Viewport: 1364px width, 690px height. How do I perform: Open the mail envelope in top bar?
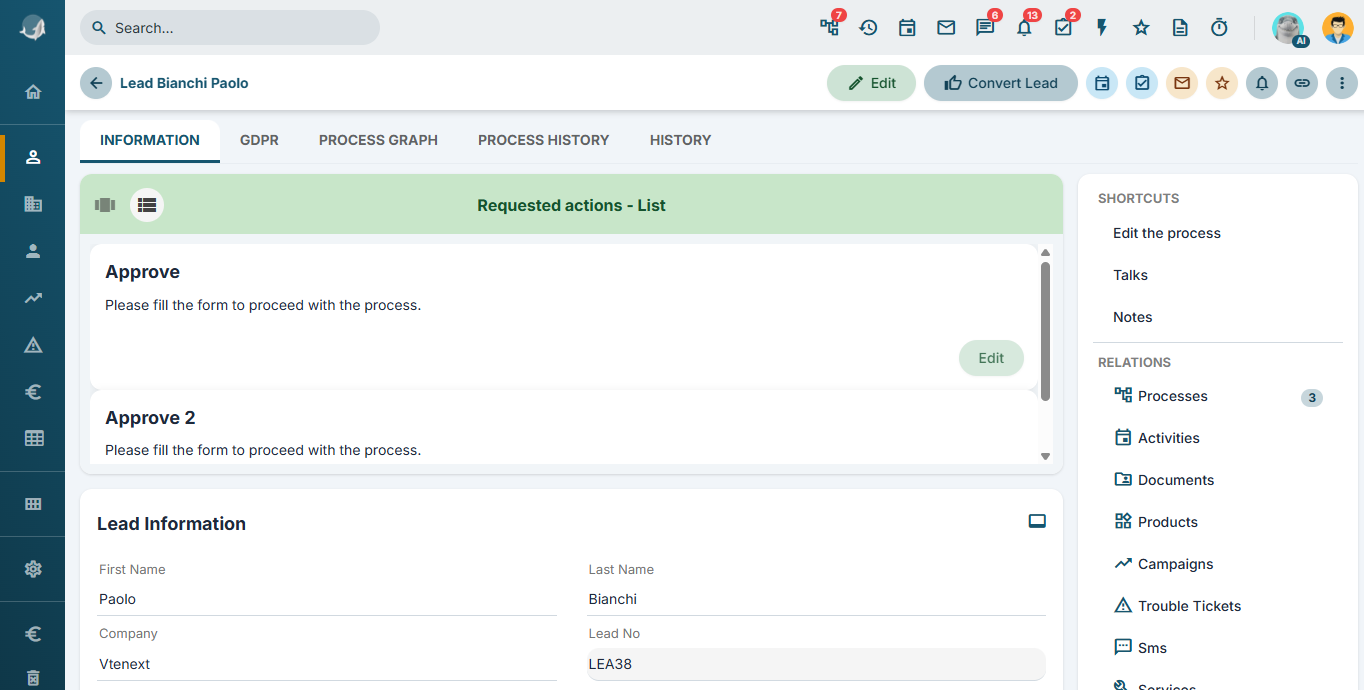946,28
